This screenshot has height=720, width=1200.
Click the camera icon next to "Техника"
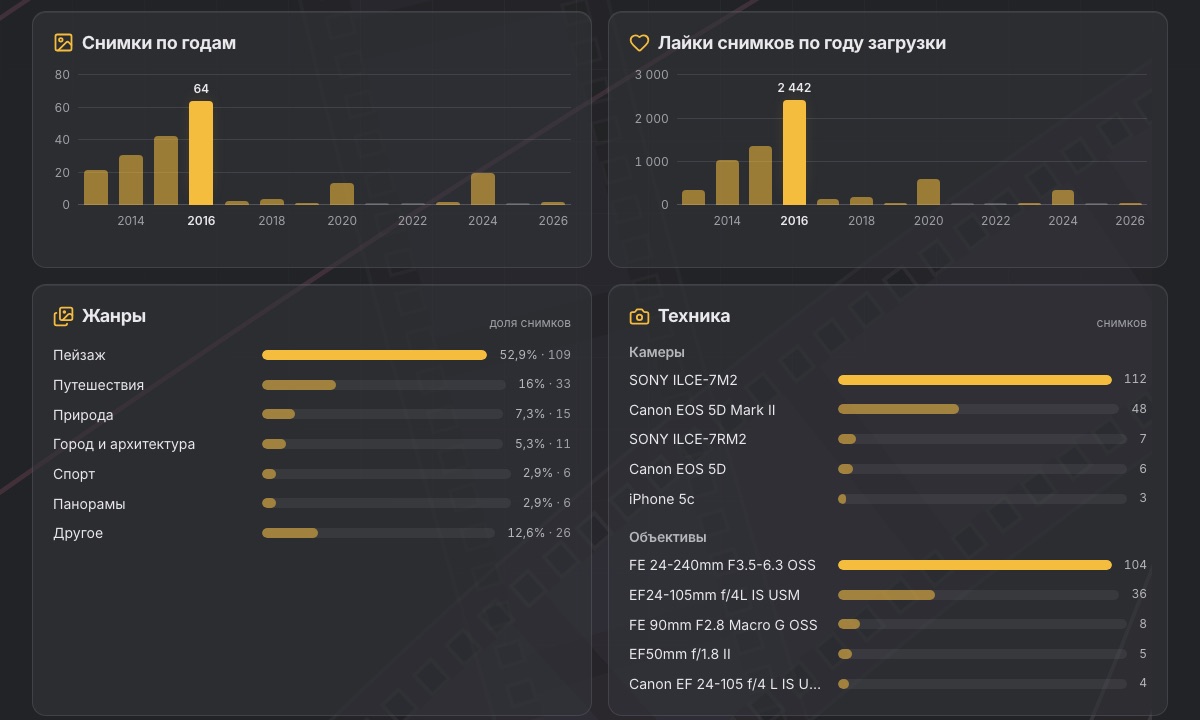(x=639, y=316)
